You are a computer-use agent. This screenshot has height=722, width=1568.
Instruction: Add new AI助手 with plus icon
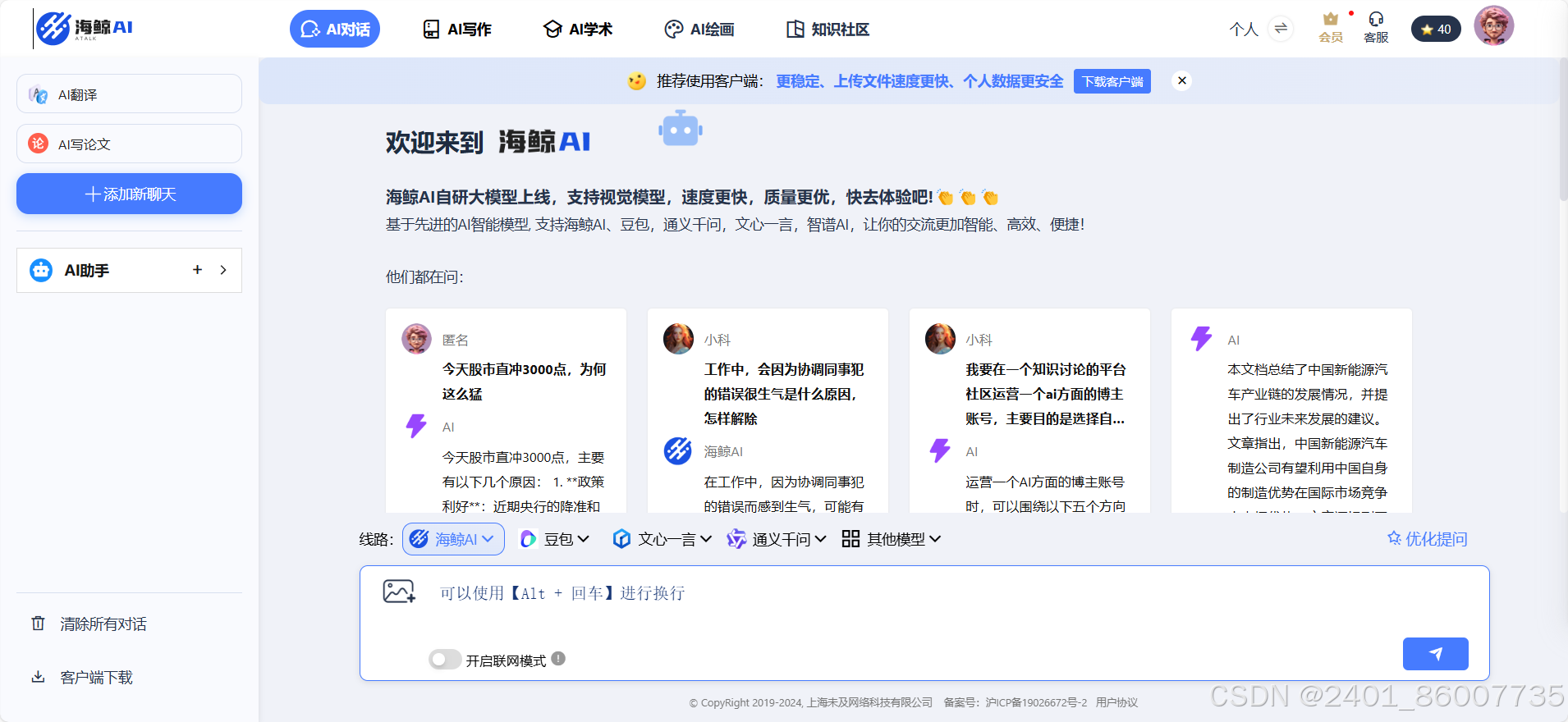click(x=197, y=270)
